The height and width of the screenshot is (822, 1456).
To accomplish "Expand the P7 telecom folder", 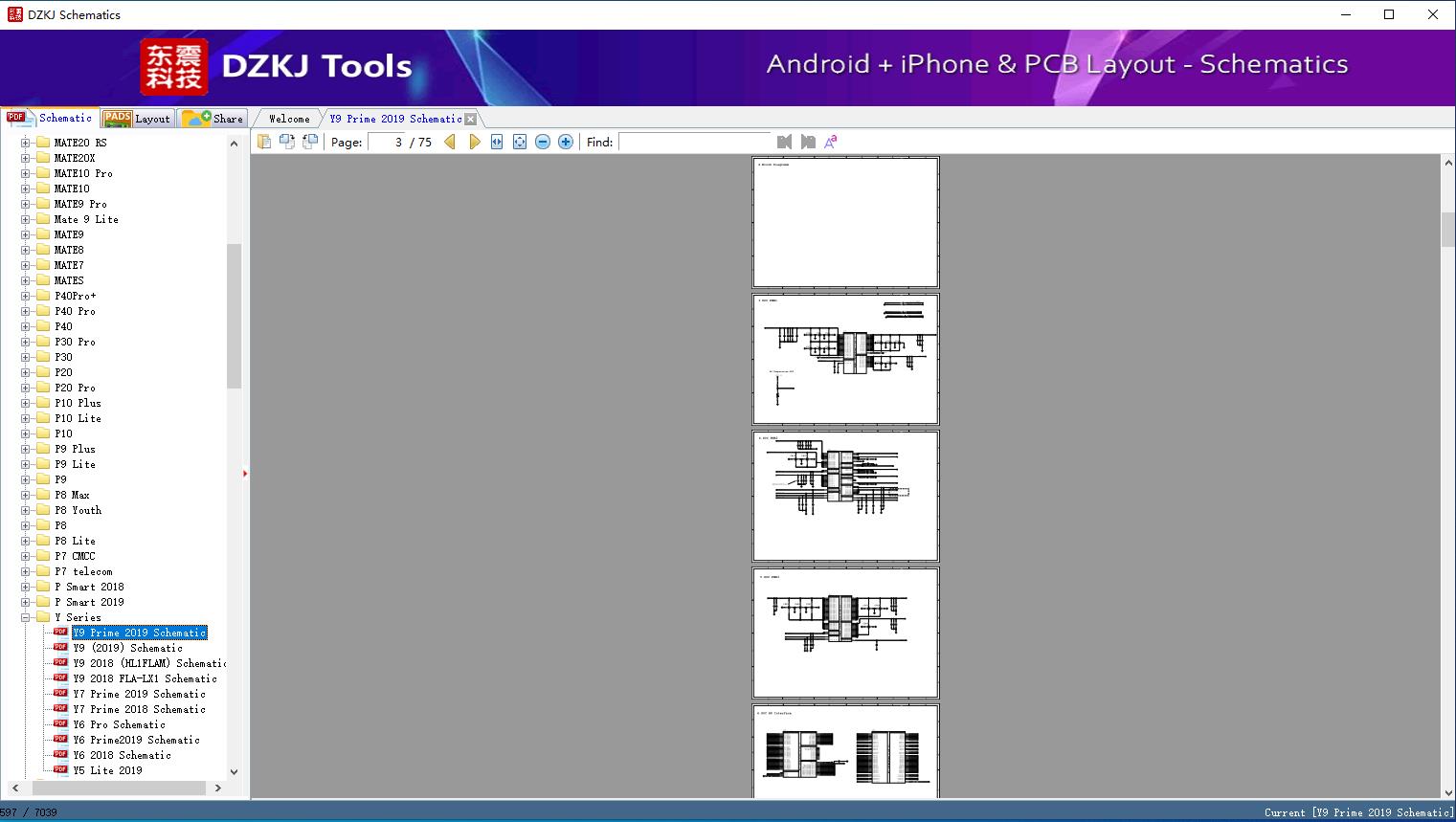I will coord(26,571).
